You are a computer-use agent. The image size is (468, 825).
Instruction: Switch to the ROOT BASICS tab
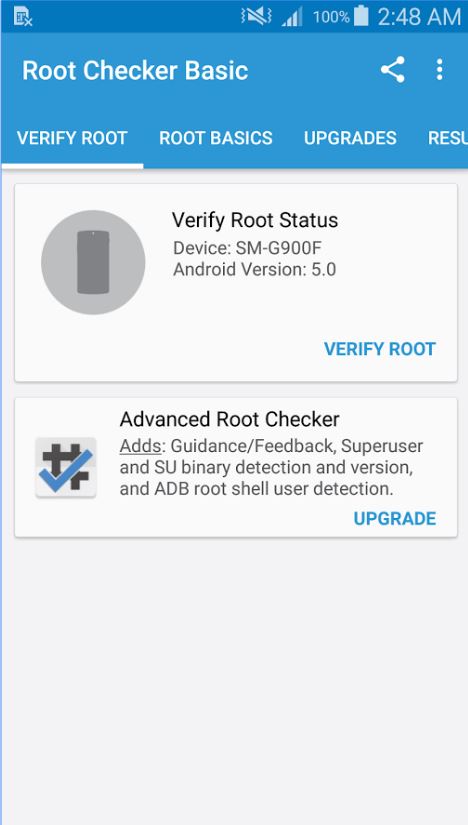pos(216,138)
